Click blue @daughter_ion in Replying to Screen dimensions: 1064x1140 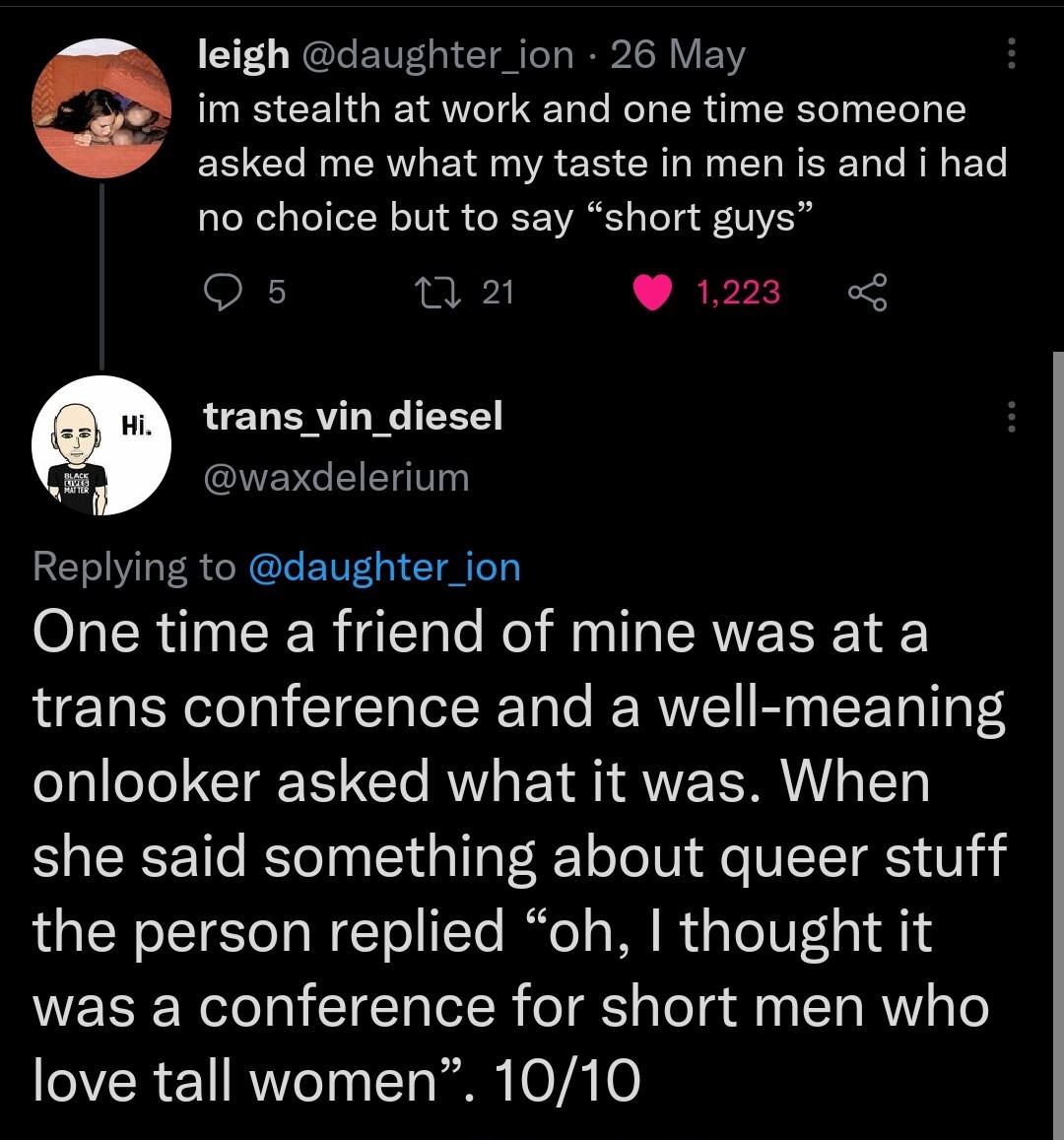point(384,568)
